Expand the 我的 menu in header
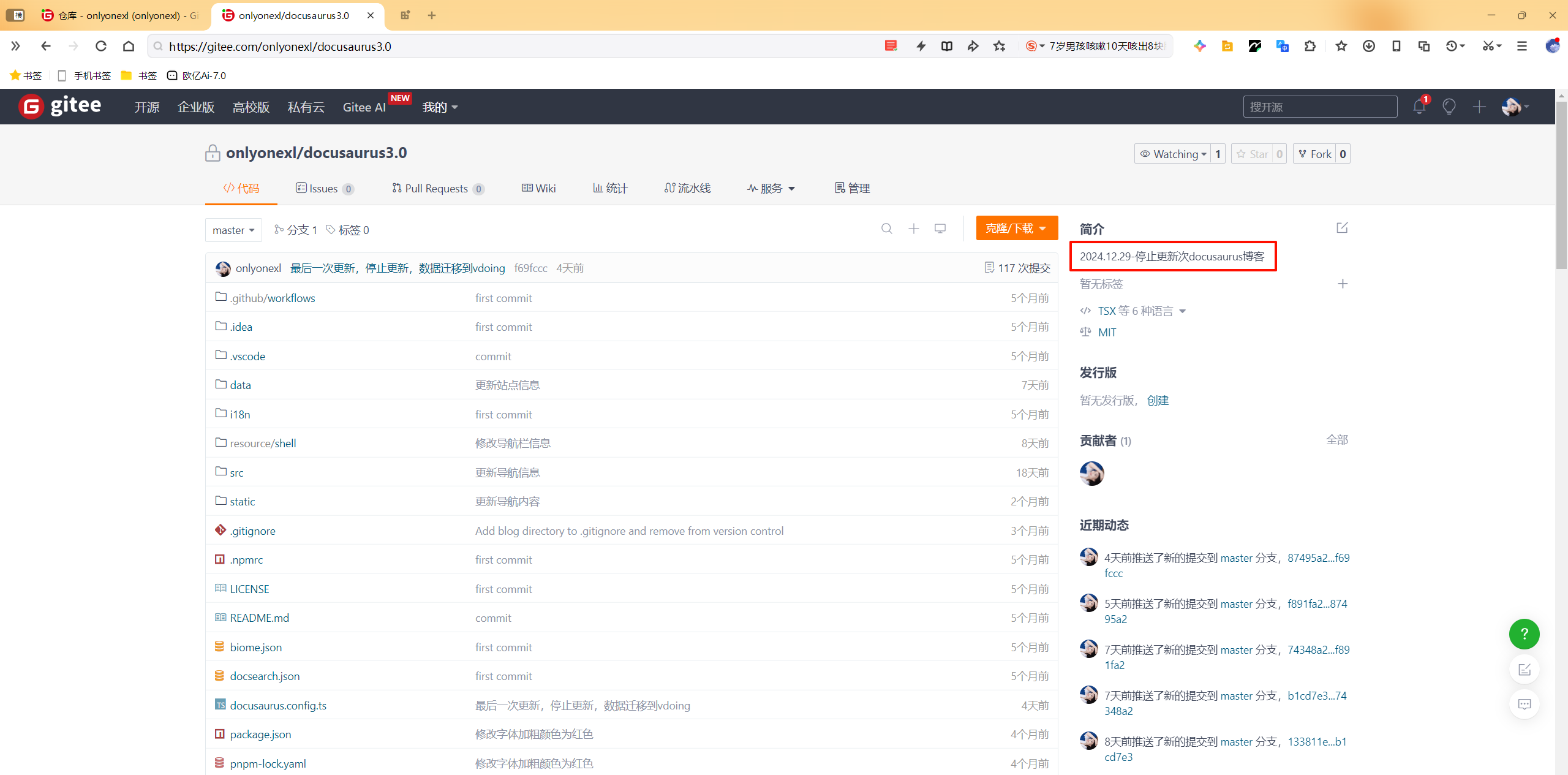This screenshot has width=1568, height=775. pyautogui.click(x=440, y=107)
